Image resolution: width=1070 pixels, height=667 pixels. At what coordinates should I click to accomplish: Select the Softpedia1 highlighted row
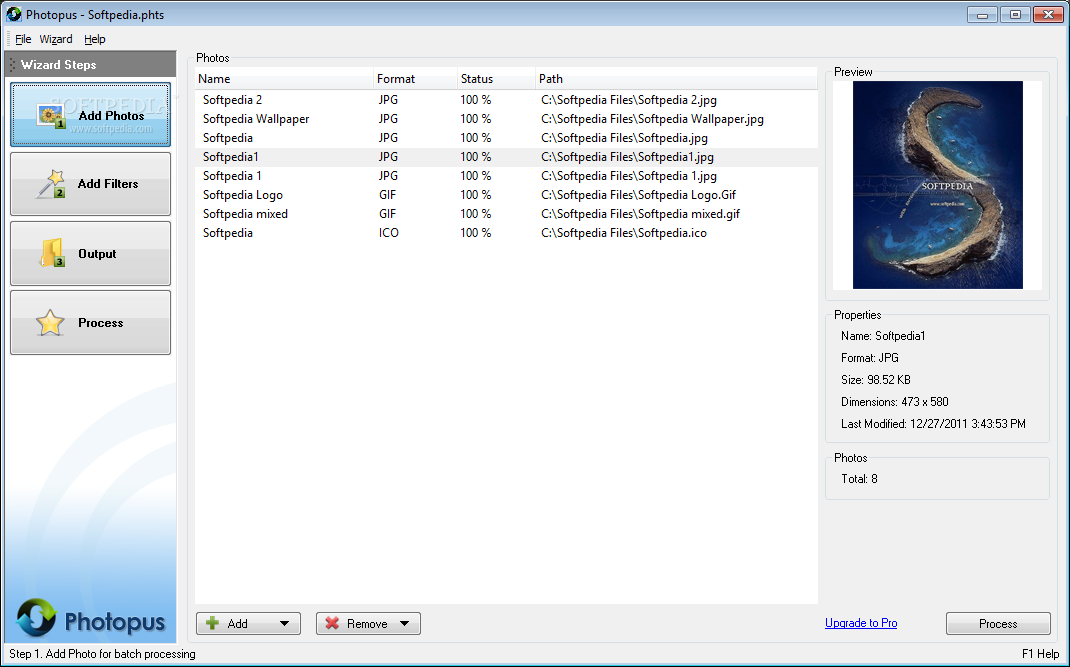point(506,157)
